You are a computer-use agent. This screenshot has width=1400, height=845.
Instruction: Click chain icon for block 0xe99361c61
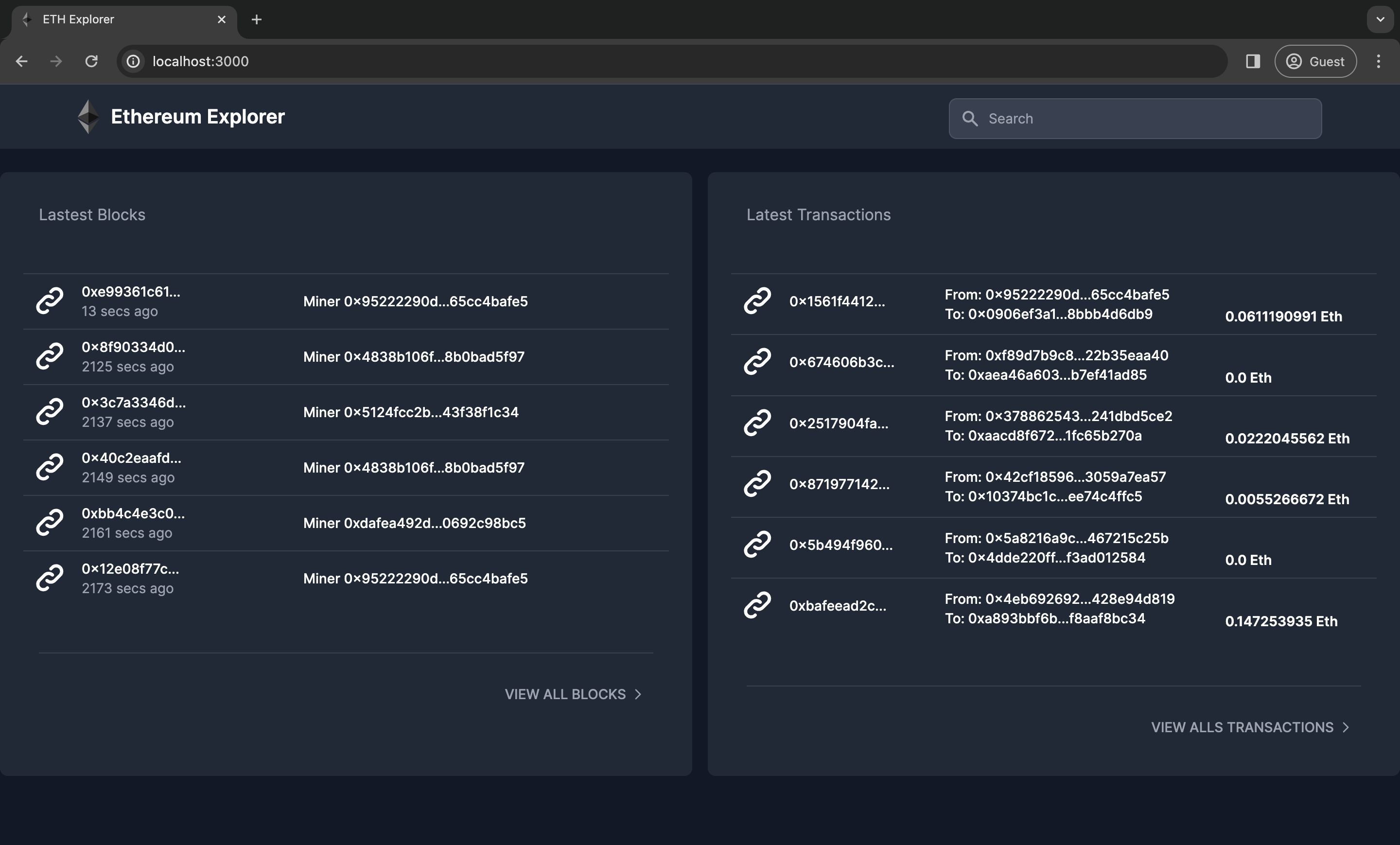pyautogui.click(x=50, y=301)
